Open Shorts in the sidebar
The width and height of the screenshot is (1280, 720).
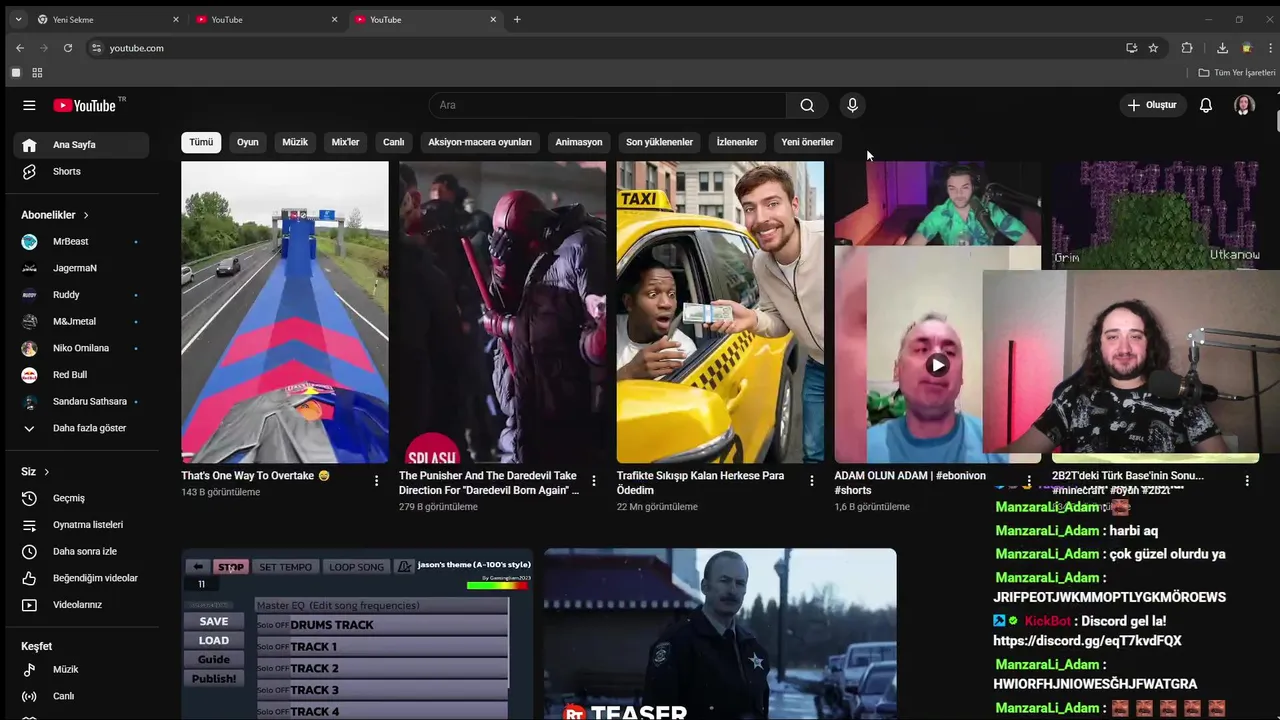81,172
